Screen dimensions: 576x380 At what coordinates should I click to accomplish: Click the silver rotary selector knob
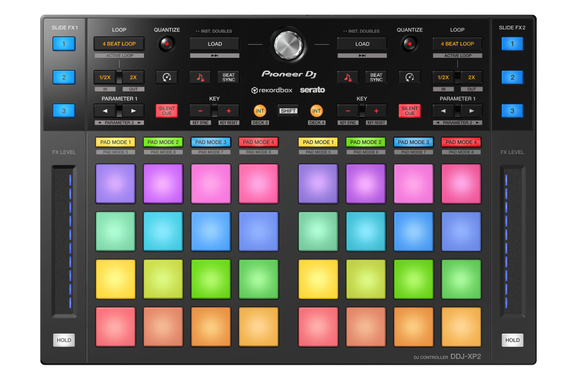(288, 45)
